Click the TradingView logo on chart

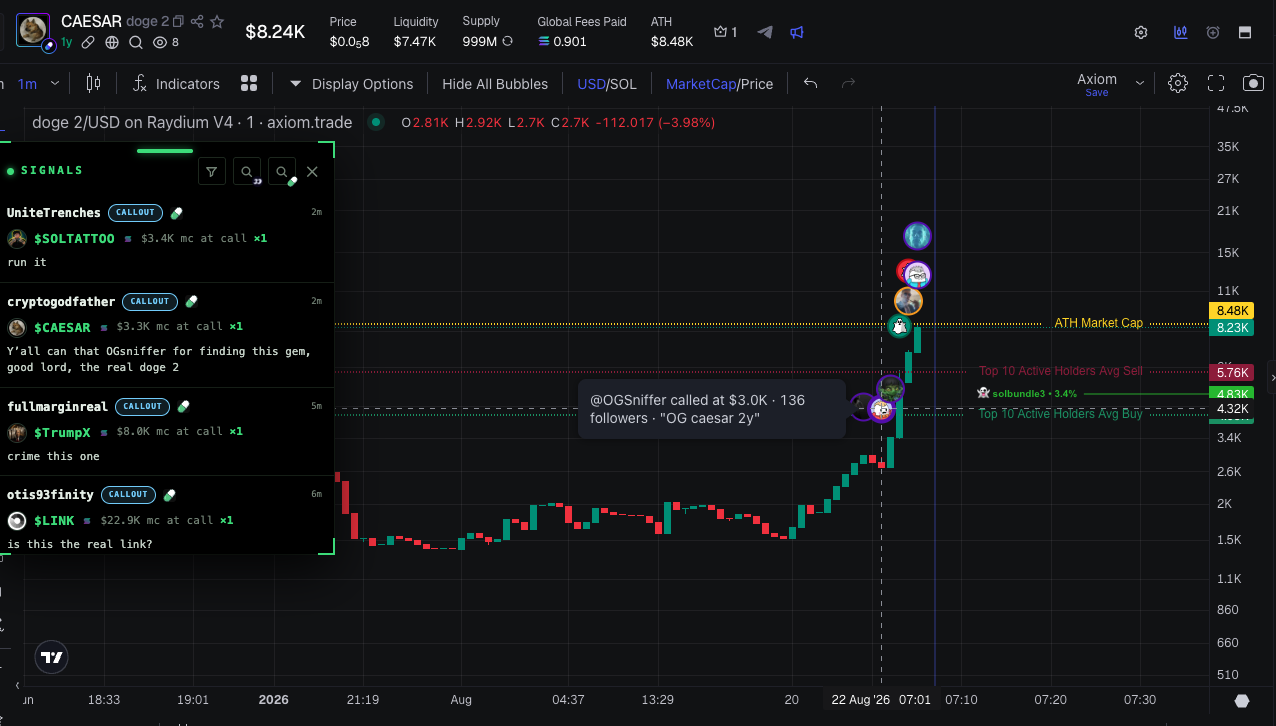pyautogui.click(x=52, y=657)
